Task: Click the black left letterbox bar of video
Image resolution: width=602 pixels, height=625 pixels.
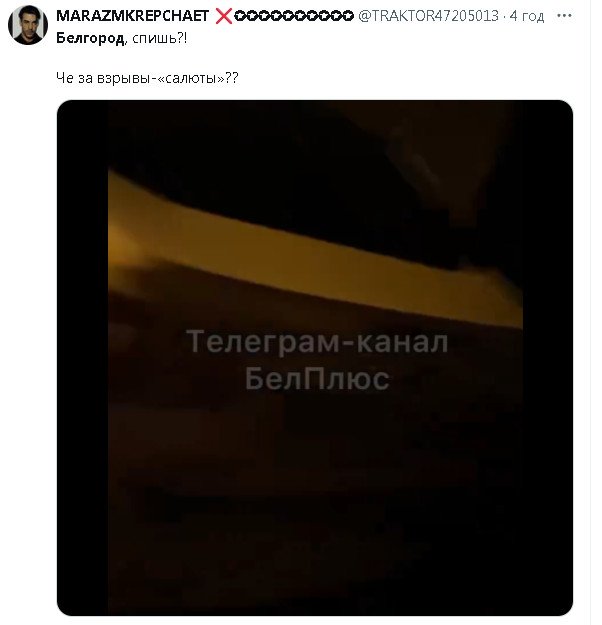Action: click(83, 358)
